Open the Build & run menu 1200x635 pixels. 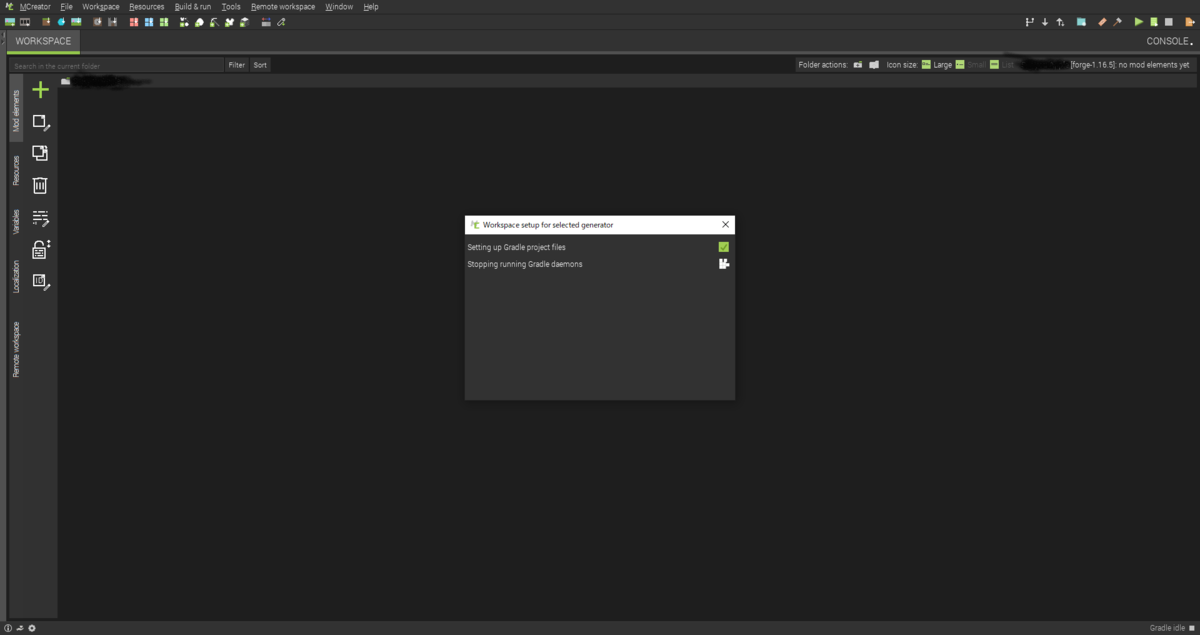pos(193,7)
